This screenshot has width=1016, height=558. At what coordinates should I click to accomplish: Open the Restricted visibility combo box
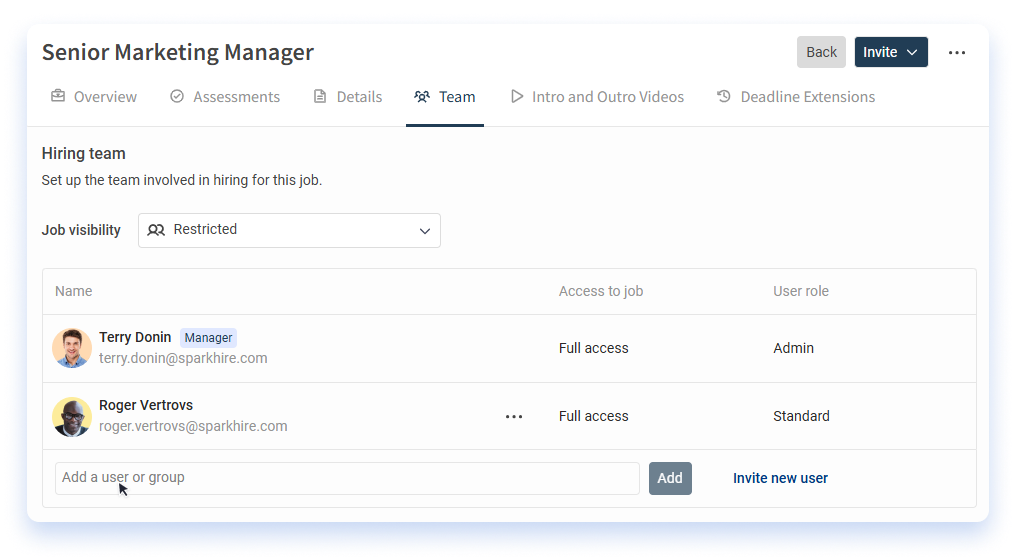[289, 230]
